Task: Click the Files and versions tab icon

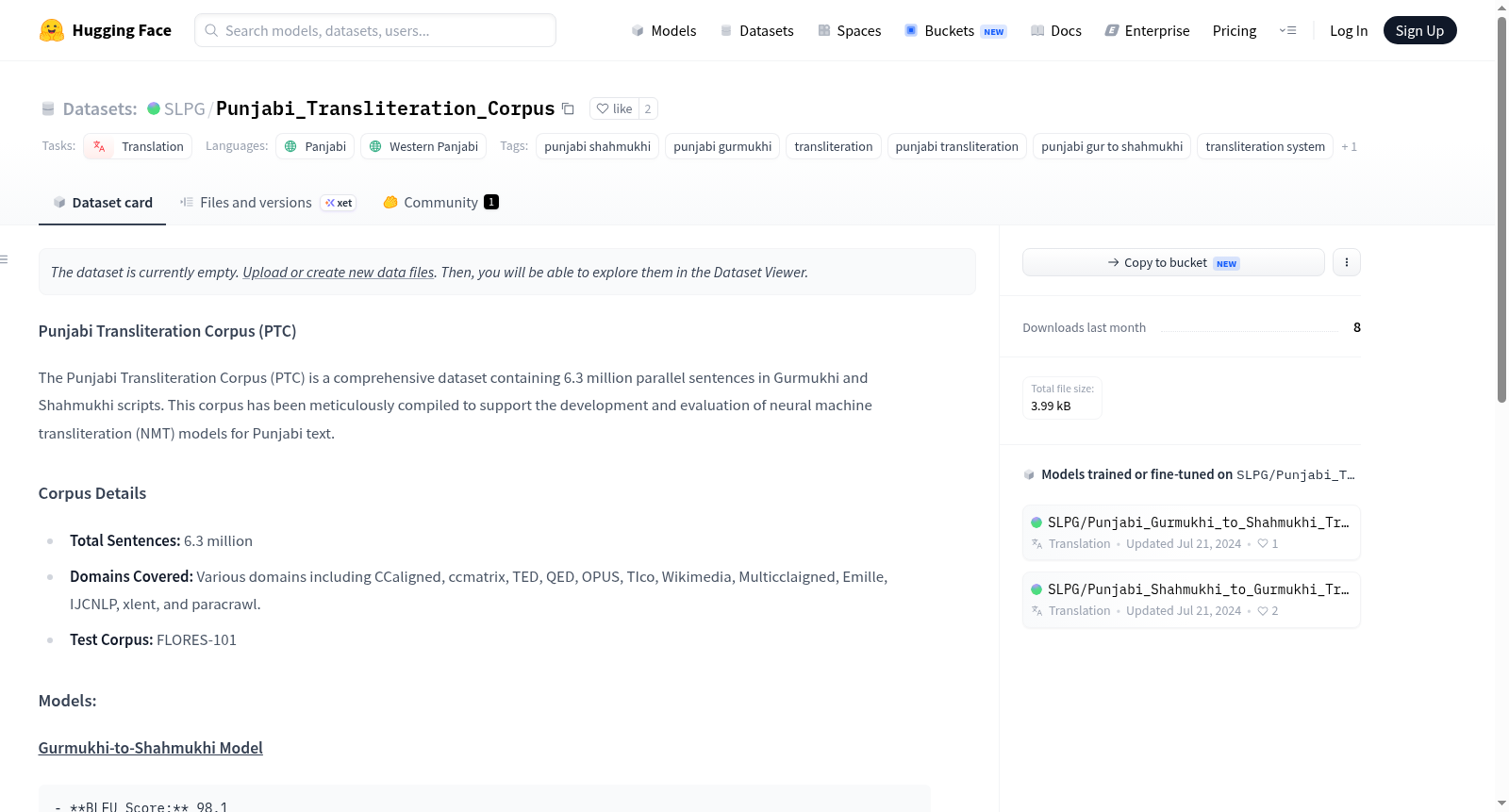Action: [x=187, y=202]
